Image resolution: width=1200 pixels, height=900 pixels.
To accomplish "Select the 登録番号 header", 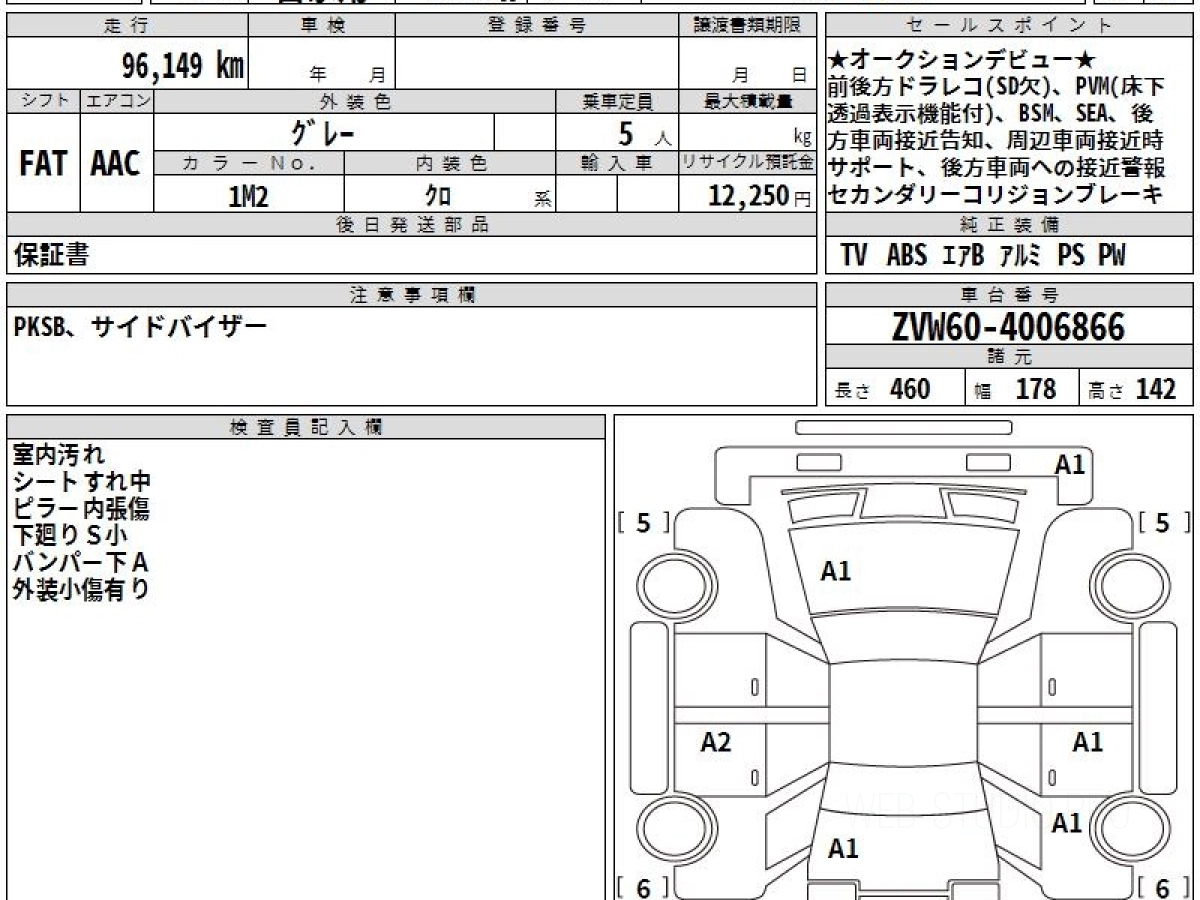I will pos(537,26).
